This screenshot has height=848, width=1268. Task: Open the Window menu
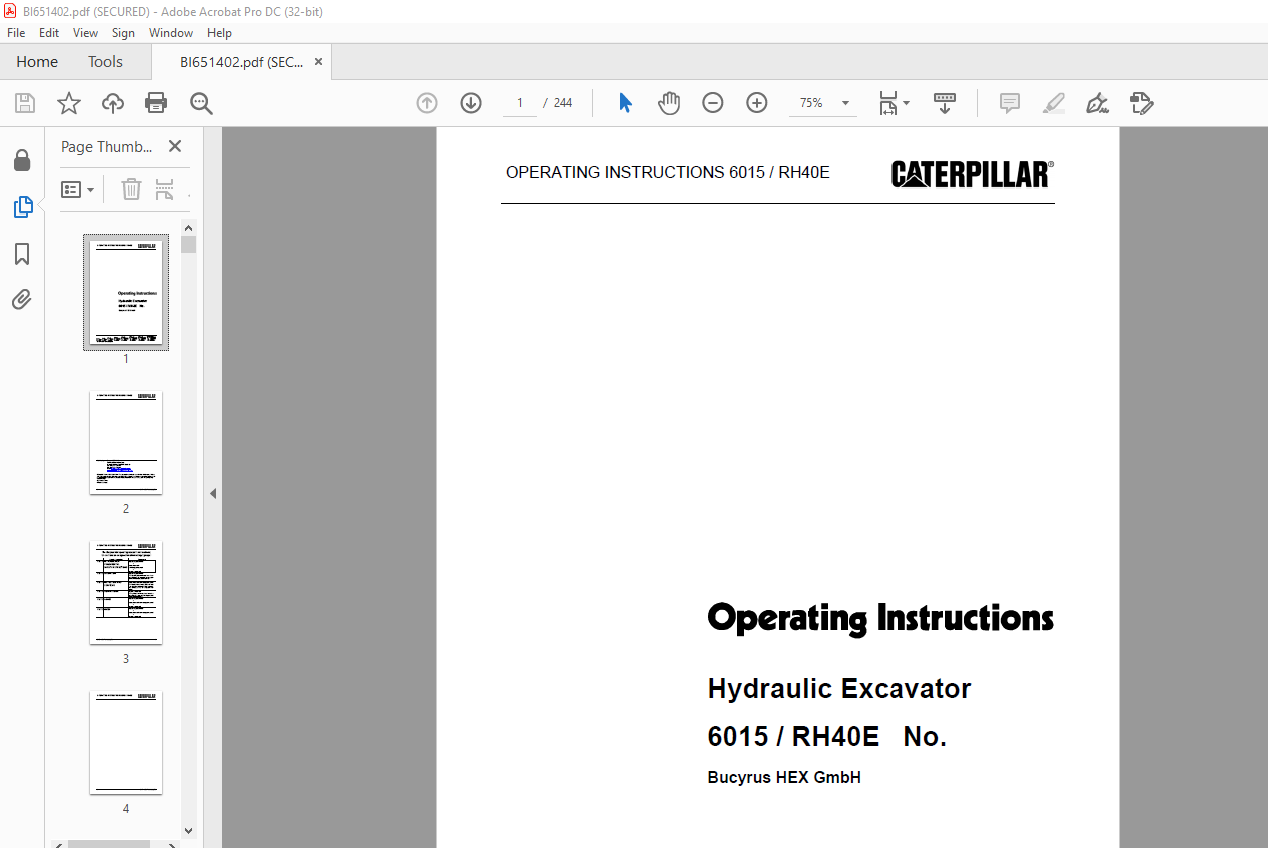click(171, 33)
